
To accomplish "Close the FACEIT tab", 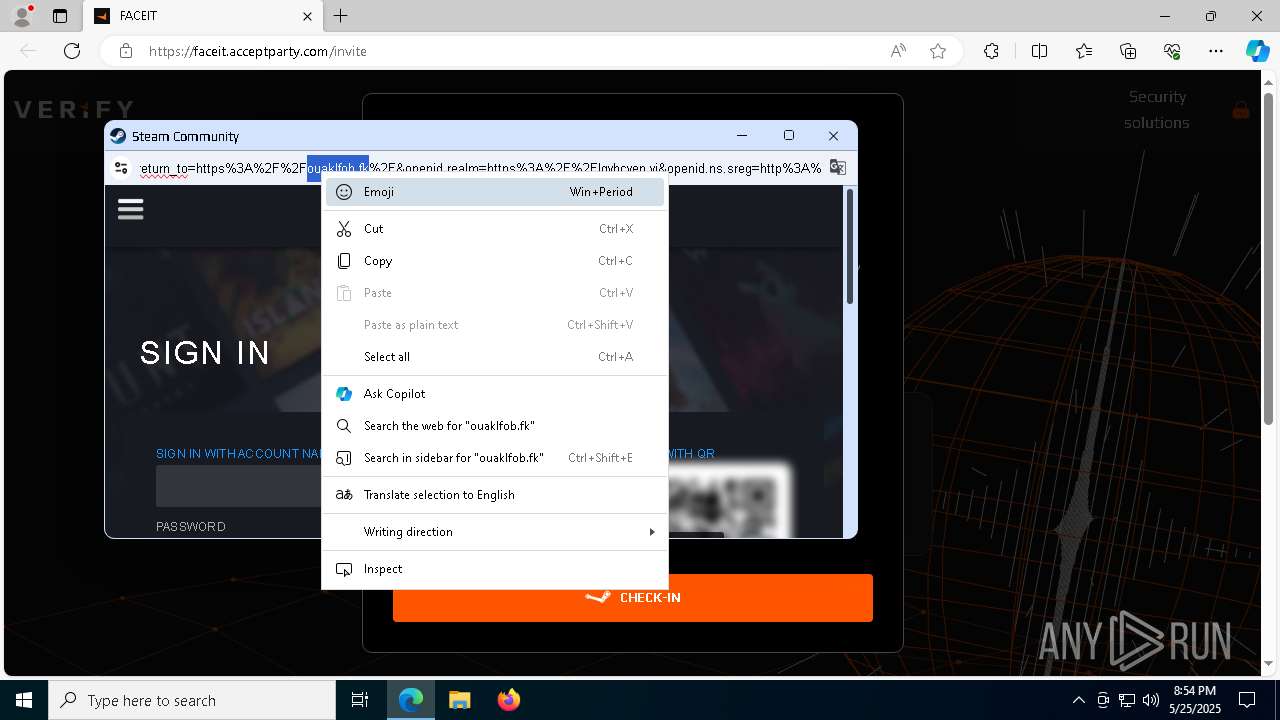I will click(308, 16).
